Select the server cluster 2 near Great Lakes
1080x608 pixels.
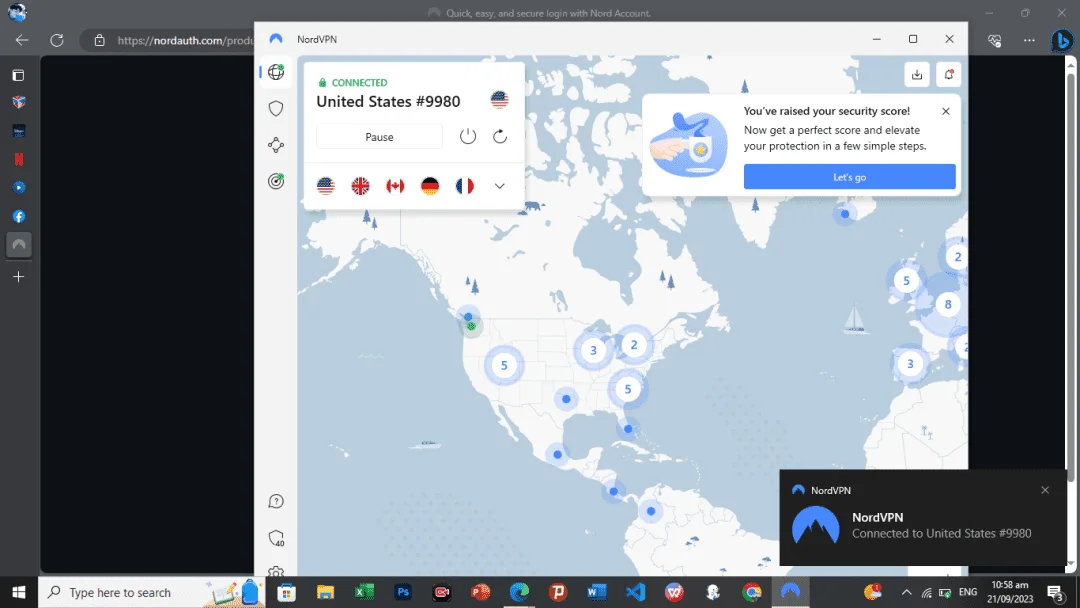[634, 344]
